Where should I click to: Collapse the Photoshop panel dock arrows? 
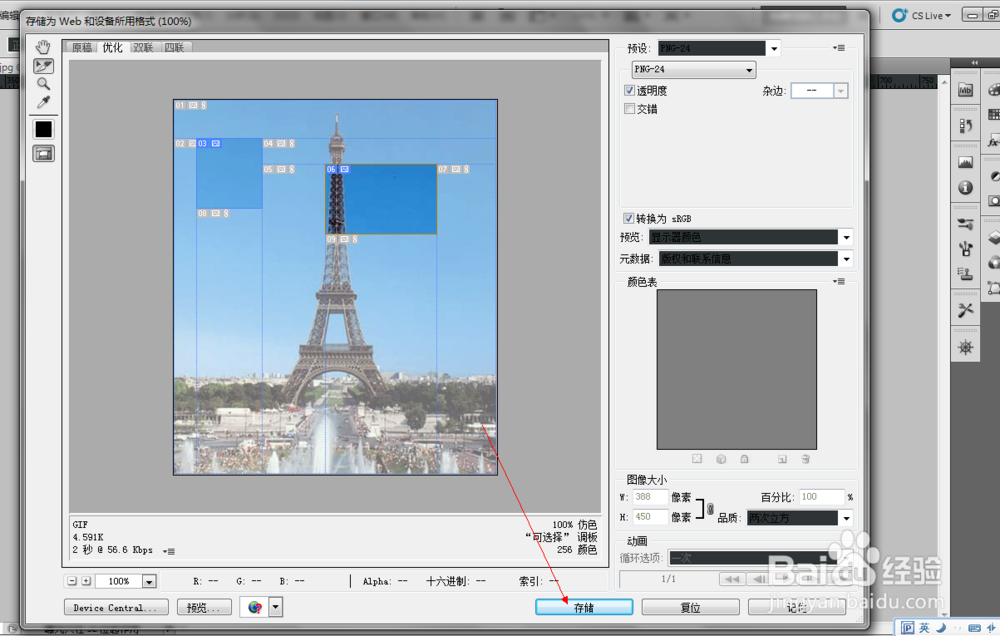click(x=974, y=63)
